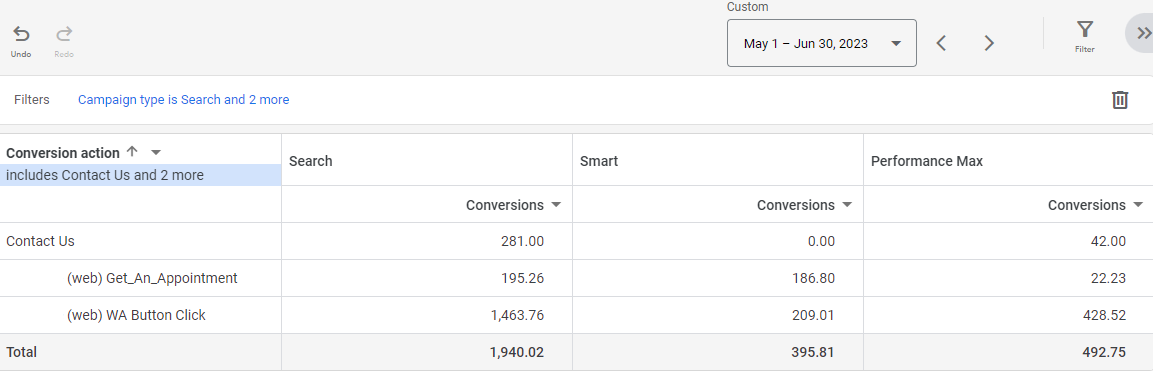Edit 'Campaign type is Search and 2 more' filter
The height and width of the screenshot is (371, 1153).
click(184, 100)
